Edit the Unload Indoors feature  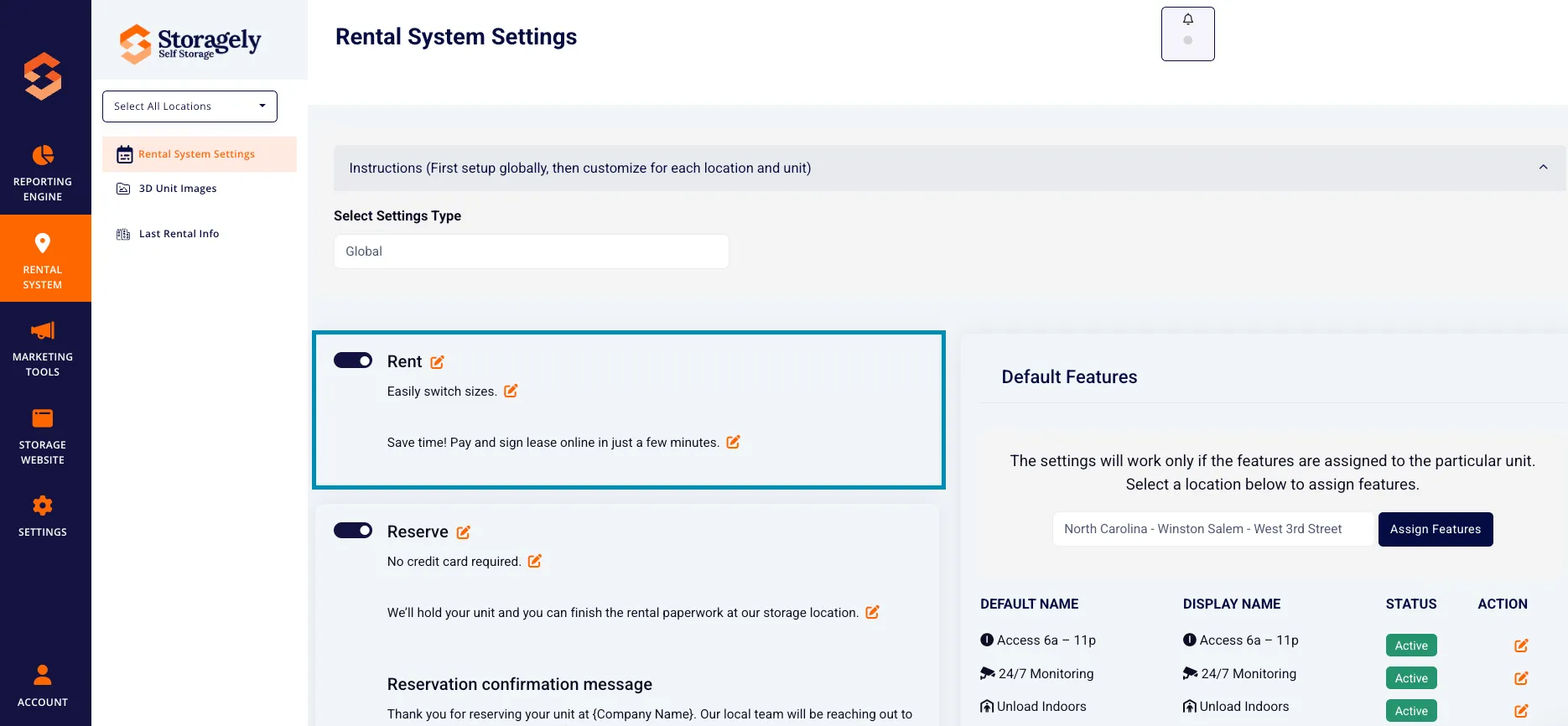1521,711
